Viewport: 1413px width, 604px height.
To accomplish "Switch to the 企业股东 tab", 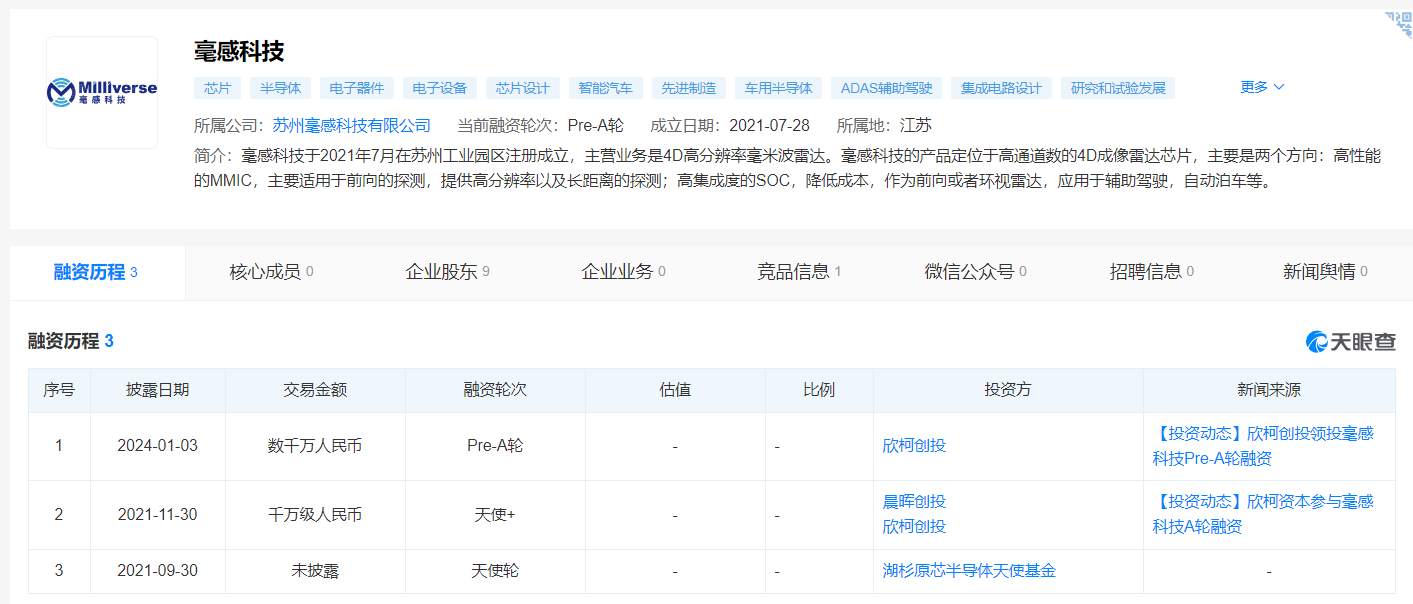I will click(x=448, y=272).
